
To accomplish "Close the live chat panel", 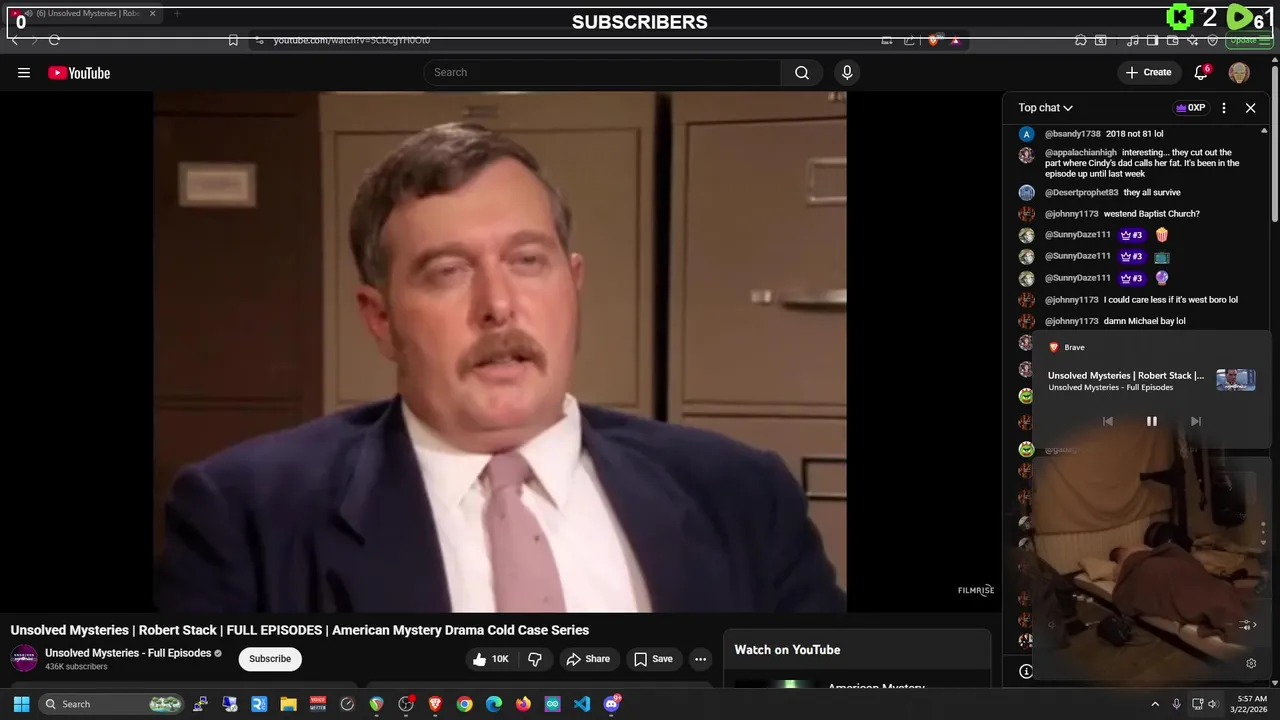I will click(1250, 107).
